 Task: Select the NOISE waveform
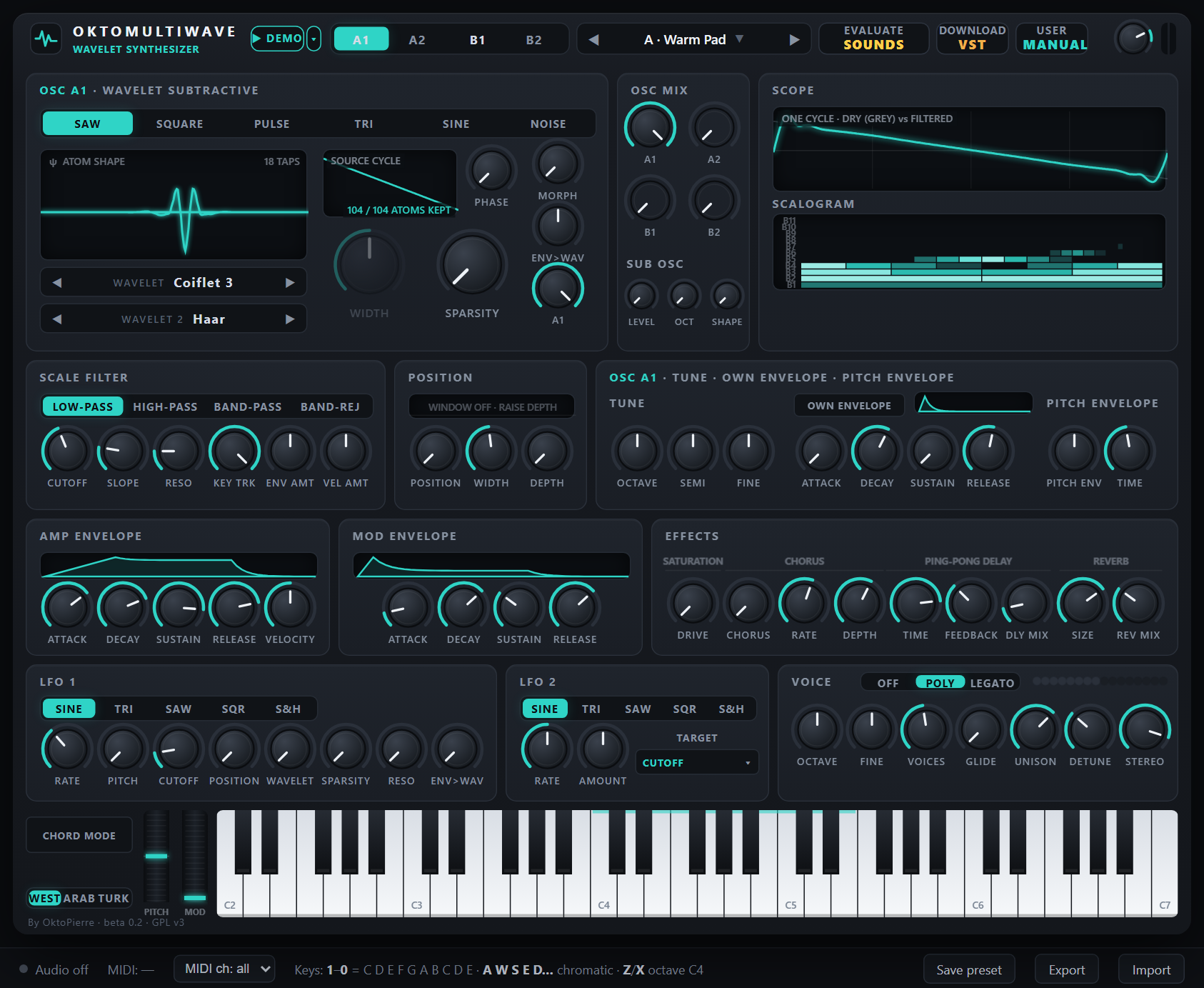548,124
